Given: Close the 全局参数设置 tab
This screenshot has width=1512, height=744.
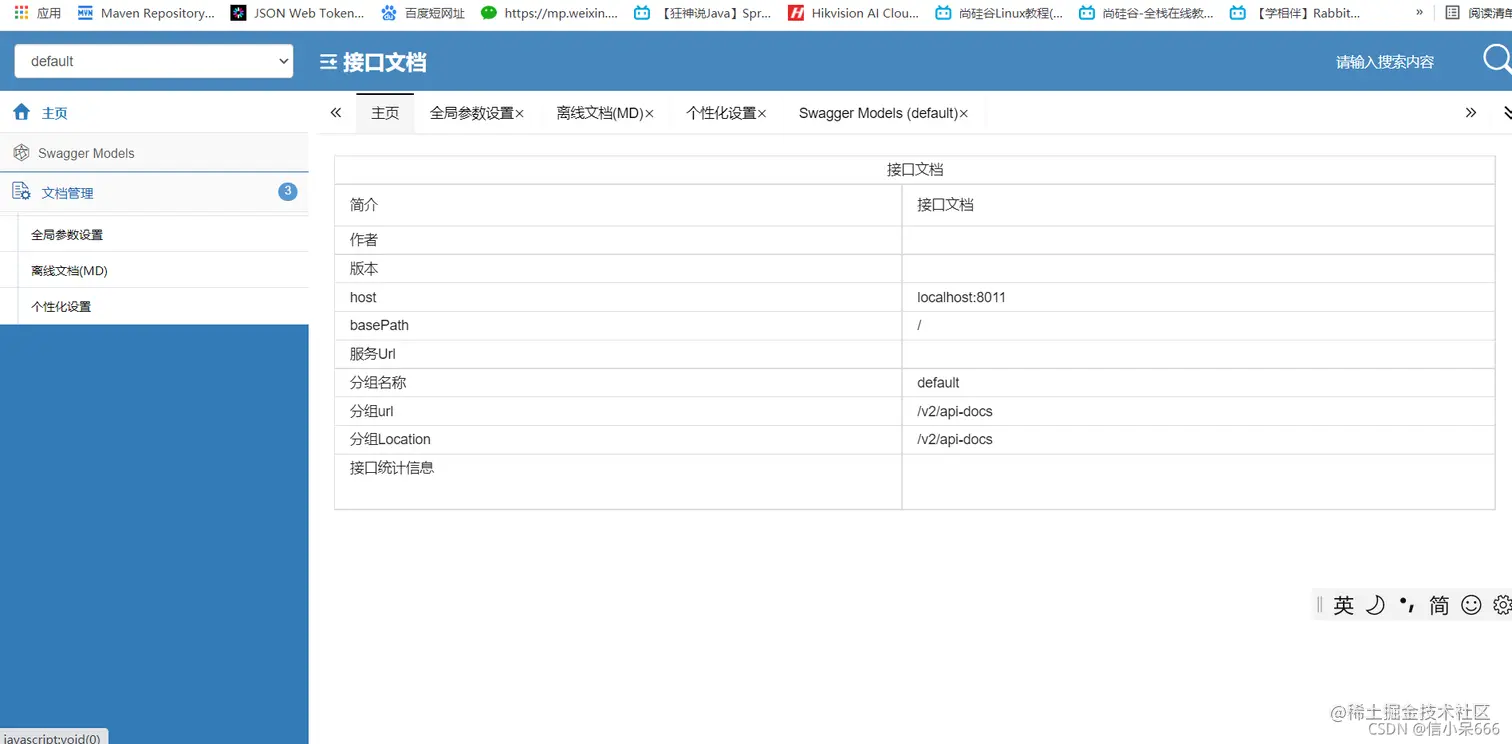Looking at the screenshot, I should (x=519, y=114).
